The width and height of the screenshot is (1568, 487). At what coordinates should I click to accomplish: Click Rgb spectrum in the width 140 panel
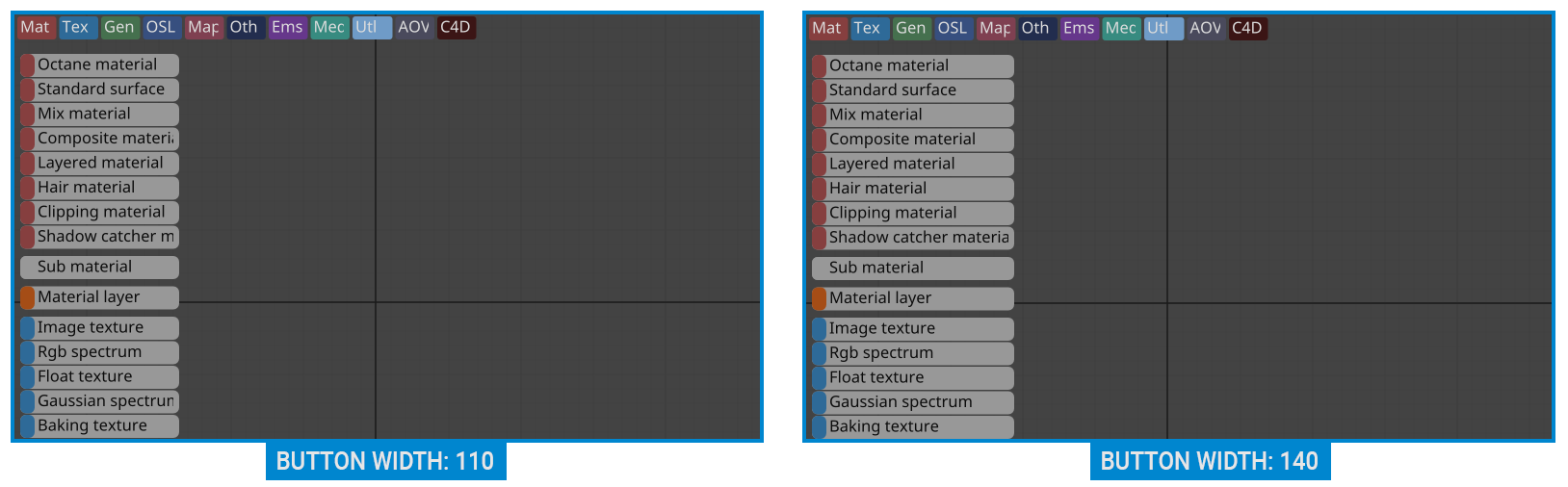click(x=912, y=353)
